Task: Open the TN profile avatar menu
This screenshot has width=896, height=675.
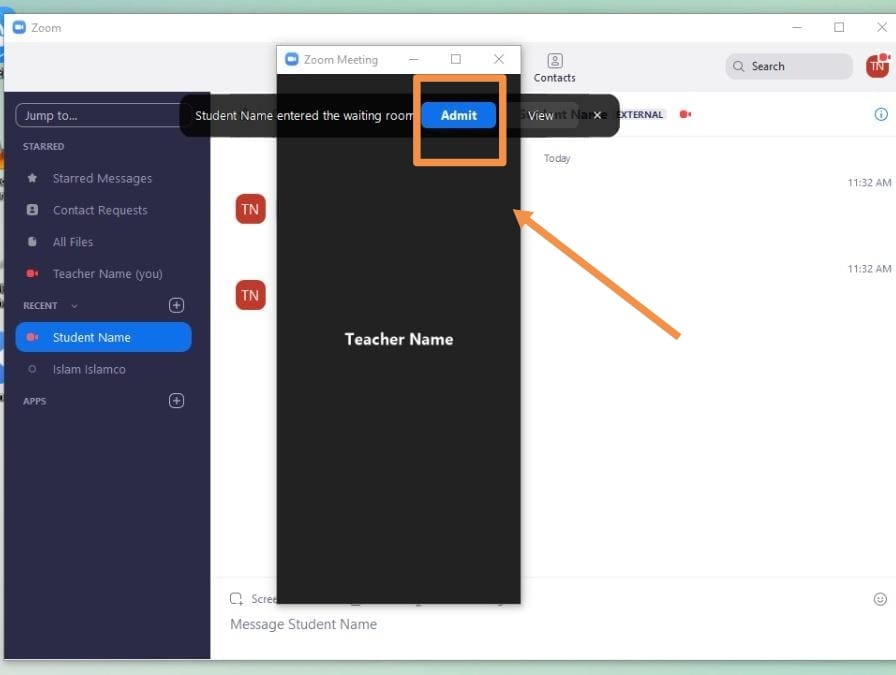Action: point(877,66)
